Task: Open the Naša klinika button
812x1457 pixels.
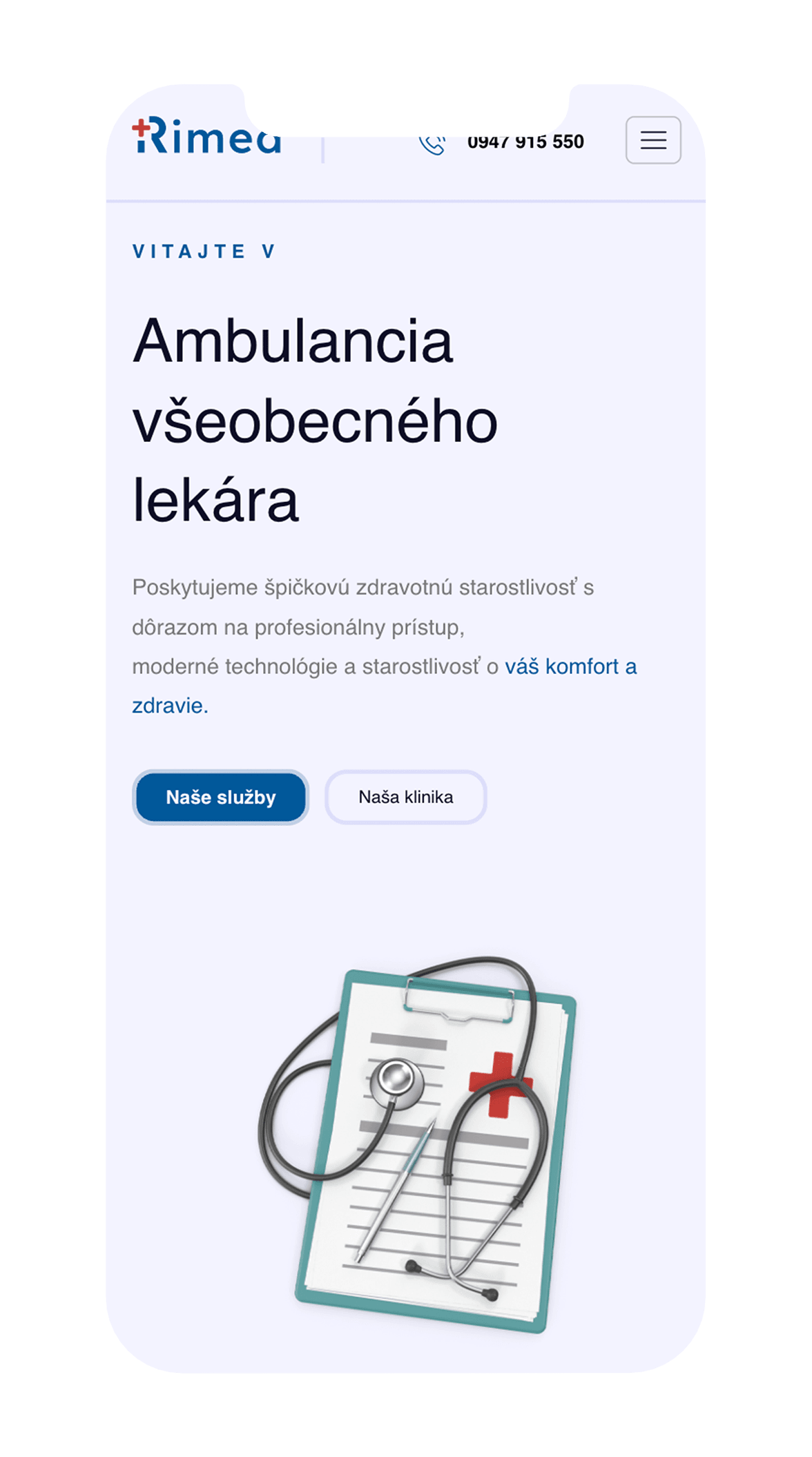Action: point(406,797)
